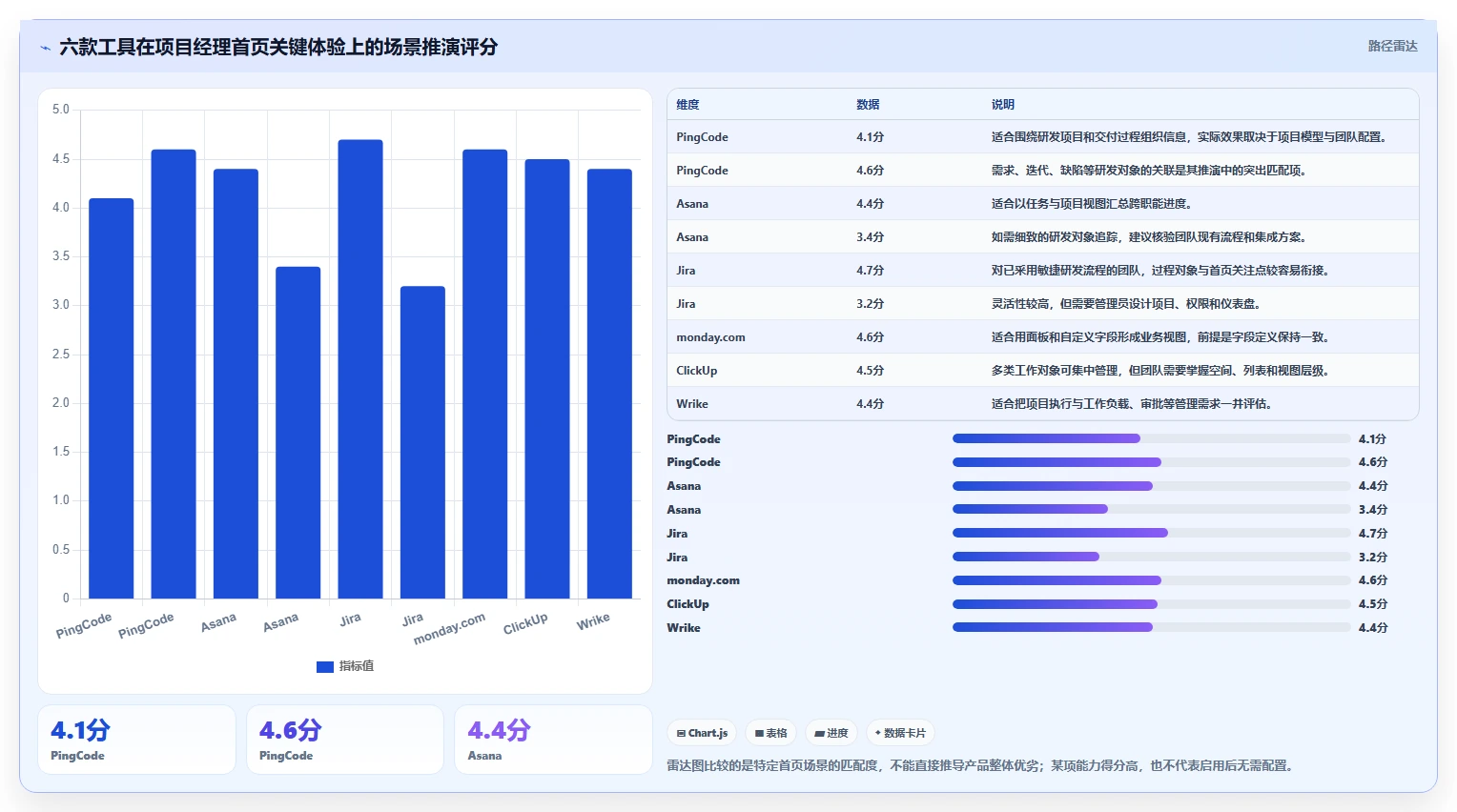Click the logo icon beside the dashboard title
The width and height of the screenshot is (1457, 812).
pos(45,48)
